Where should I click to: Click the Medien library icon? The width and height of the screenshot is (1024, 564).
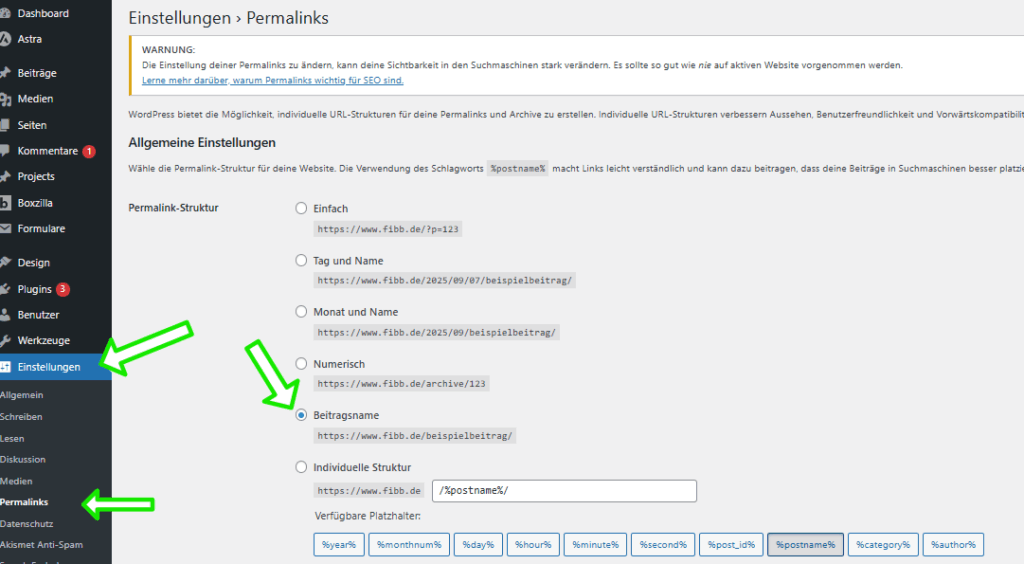point(5,99)
